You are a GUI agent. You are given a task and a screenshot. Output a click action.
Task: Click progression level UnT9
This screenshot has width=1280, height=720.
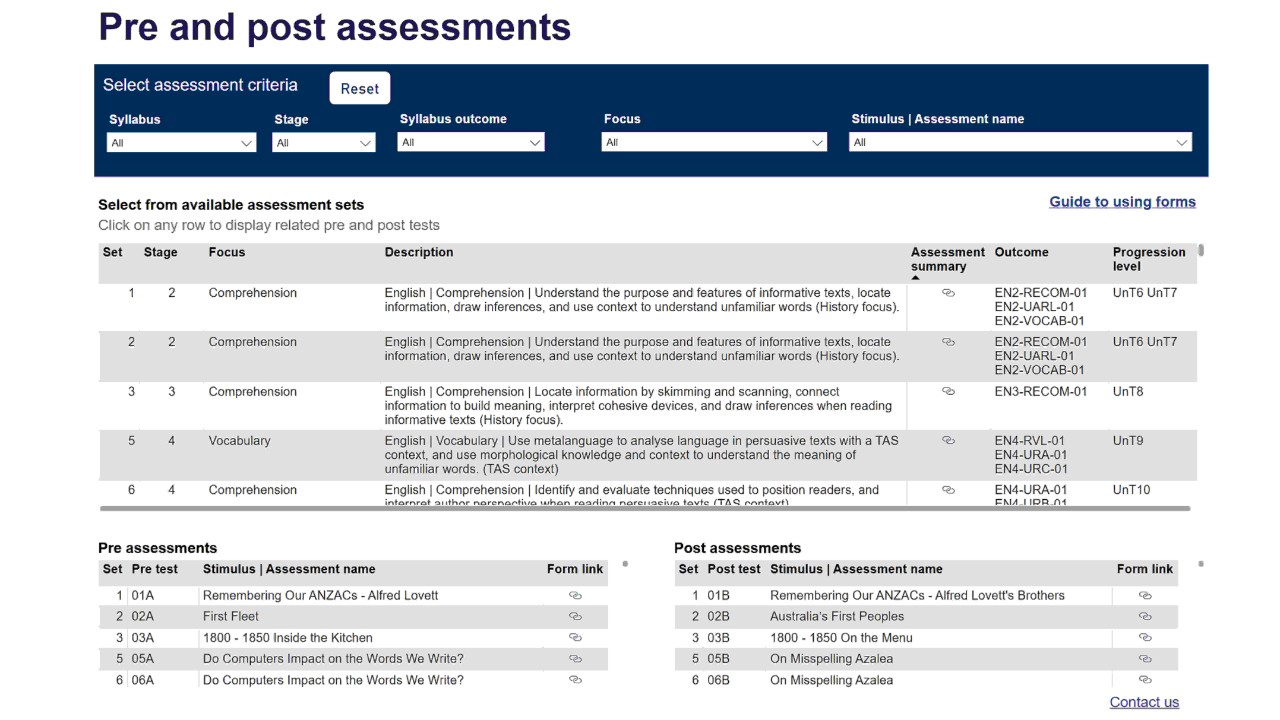point(1128,441)
